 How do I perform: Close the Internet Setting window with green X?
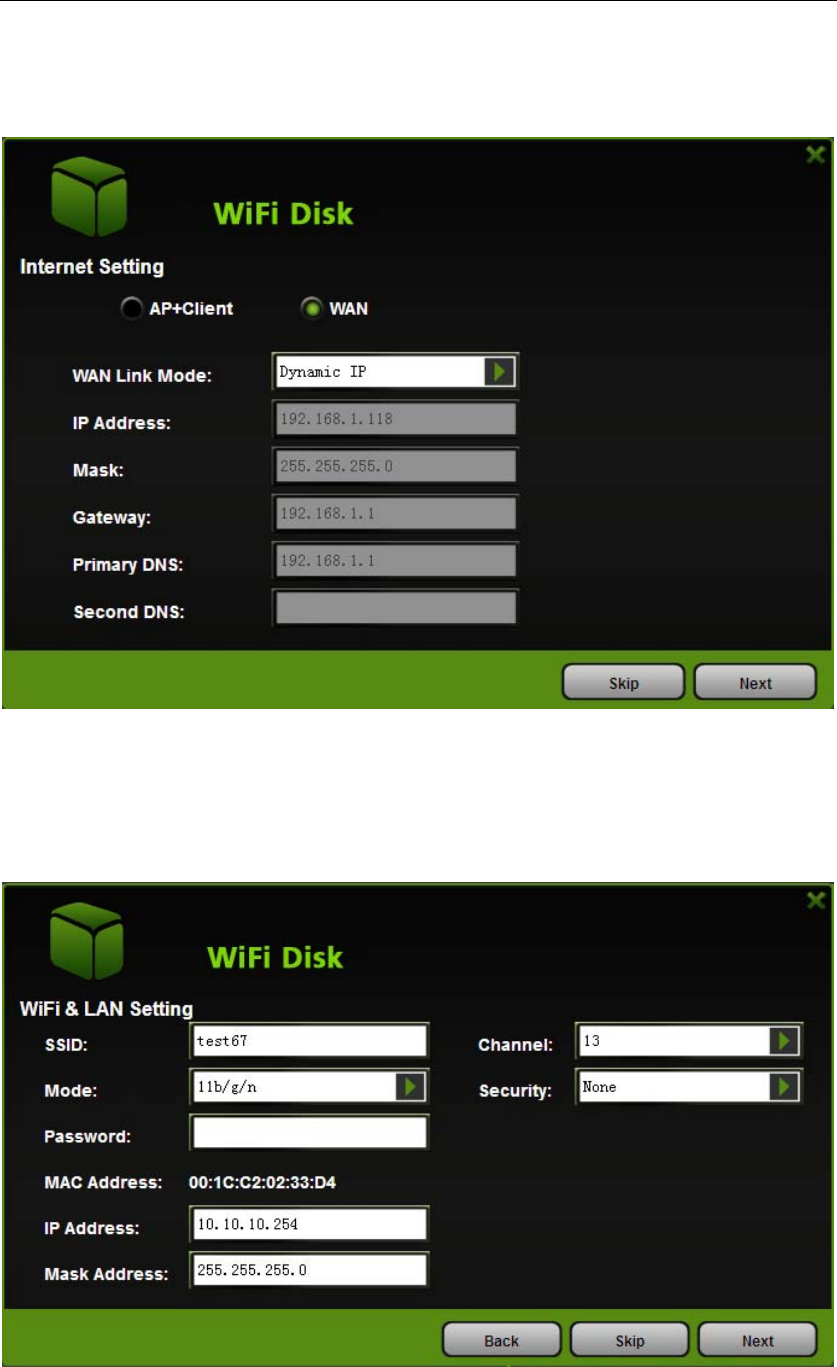tap(816, 155)
